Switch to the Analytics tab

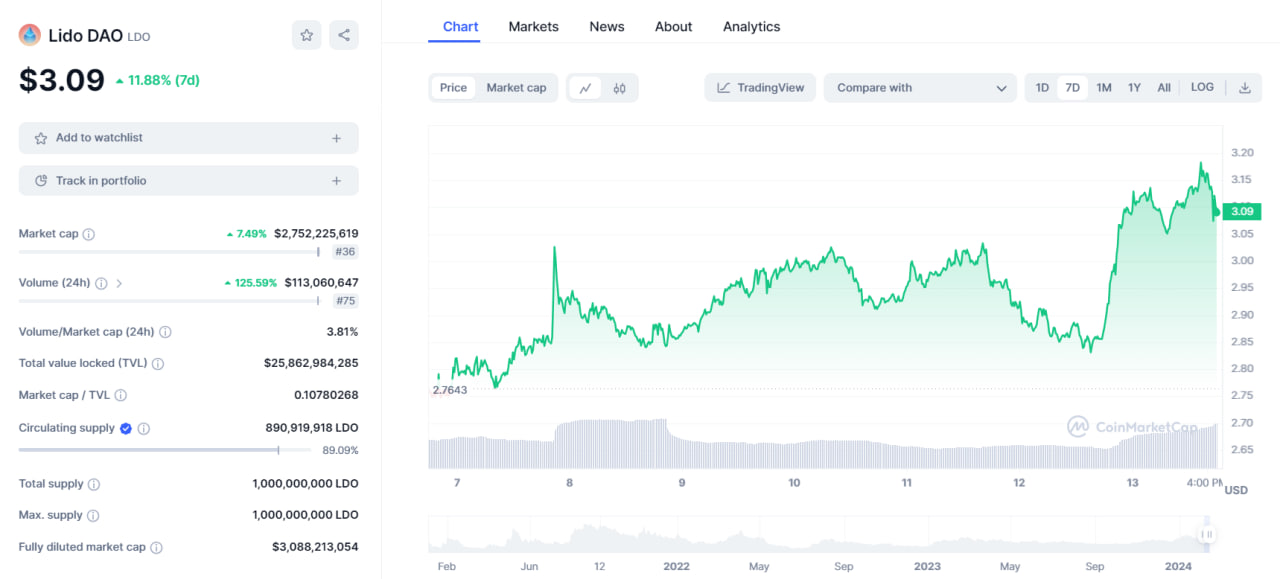pos(751,27)
